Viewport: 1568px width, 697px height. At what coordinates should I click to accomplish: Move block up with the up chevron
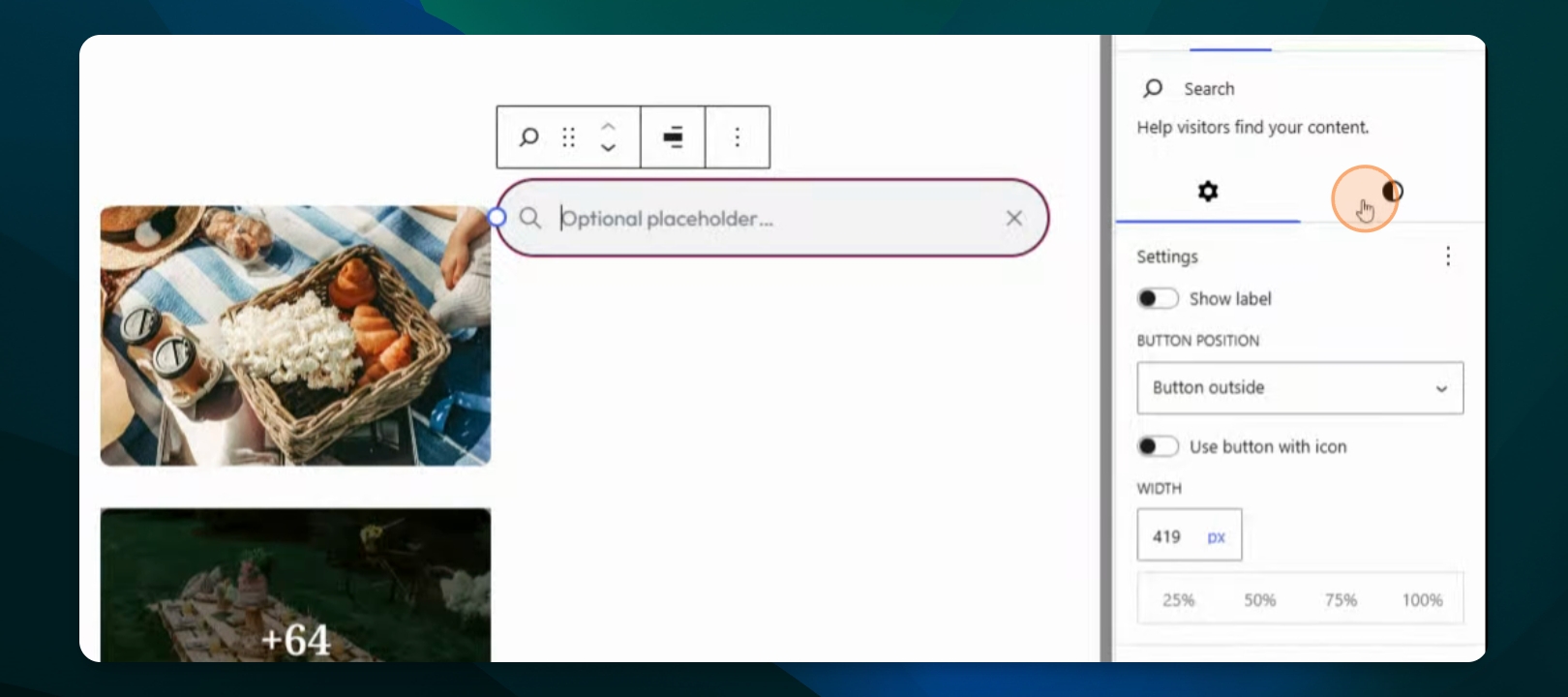(608, 126)
